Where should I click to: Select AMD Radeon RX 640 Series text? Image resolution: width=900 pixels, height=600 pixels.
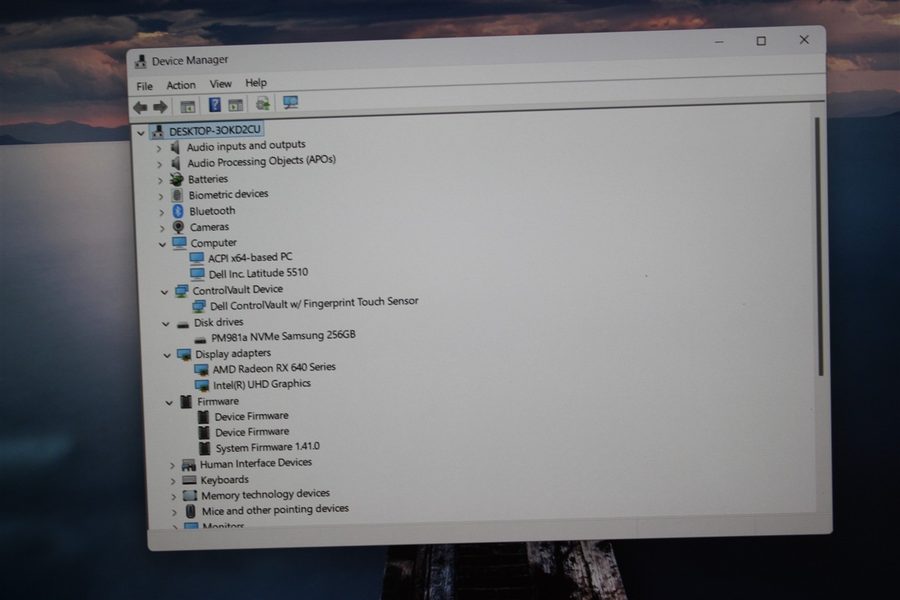click(x=274, y=367)
